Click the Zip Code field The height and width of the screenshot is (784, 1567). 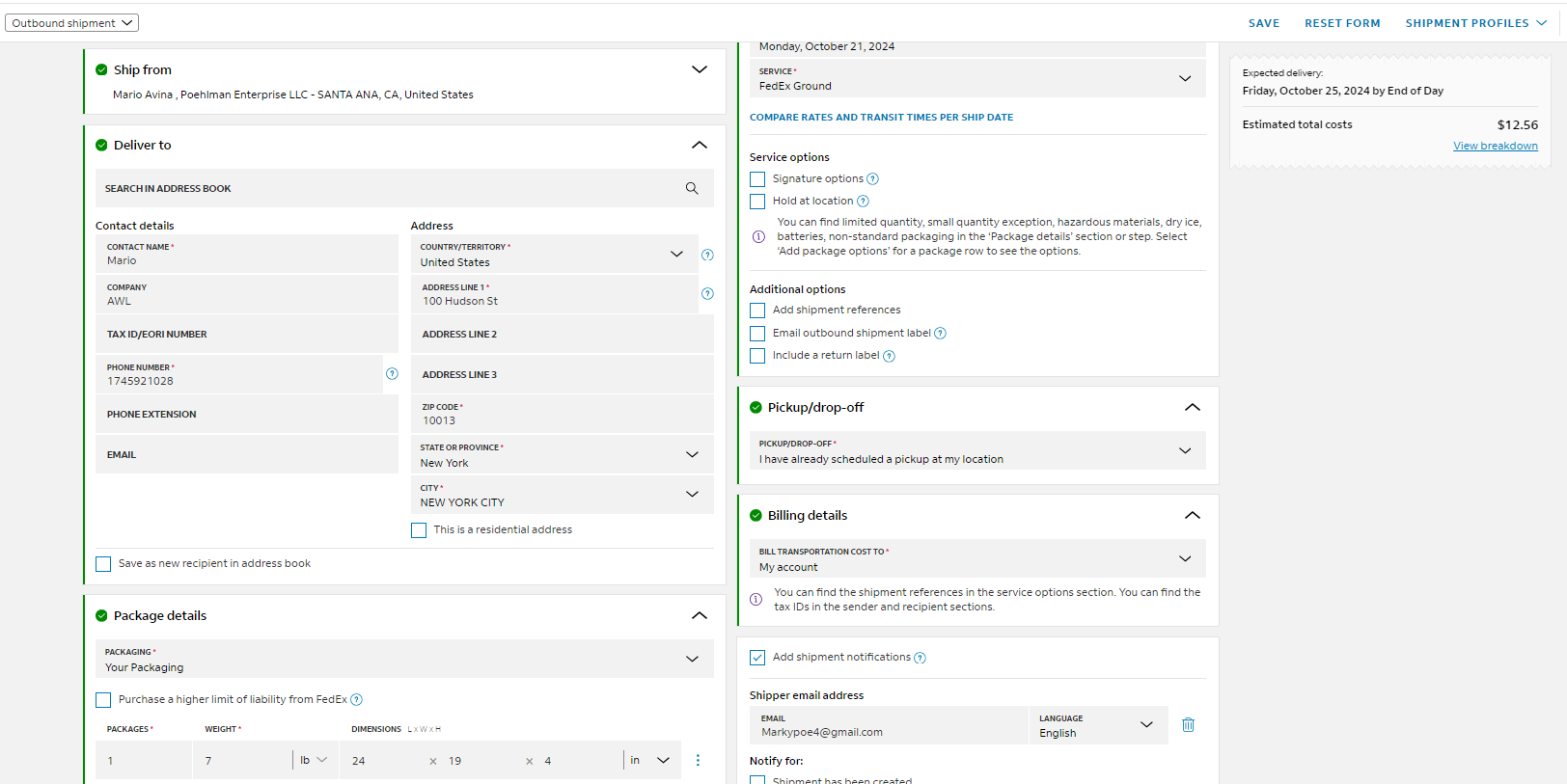click(x=563, y=414)
